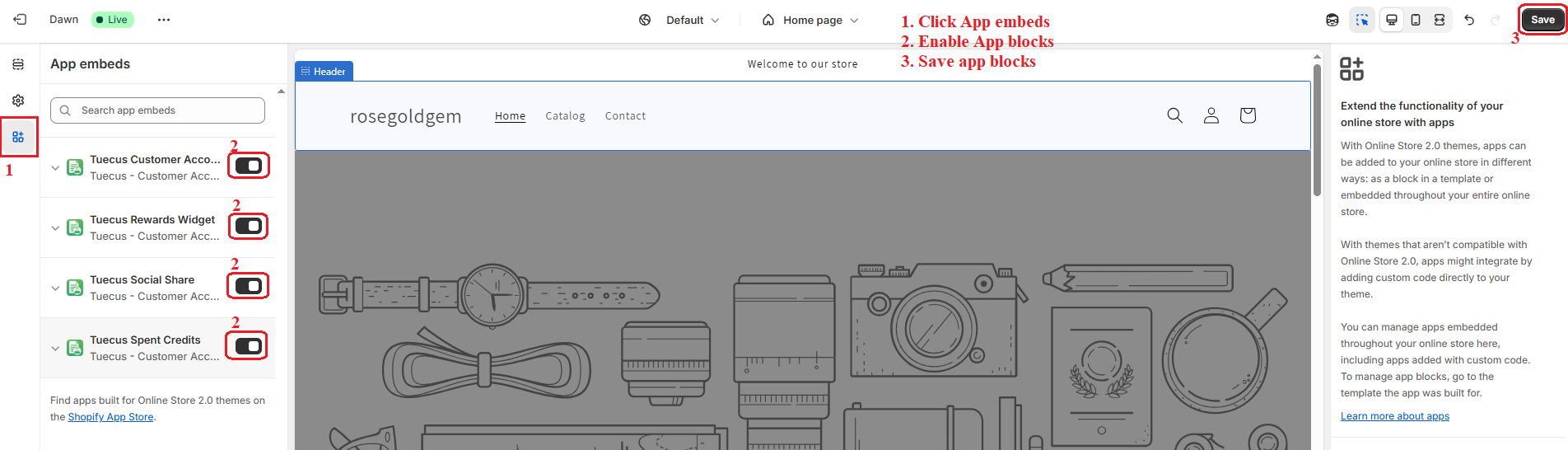The image size is (1568, 450).
Task: Toggle Tuecus Social Share embed switch
Action: tap(248, 286)
